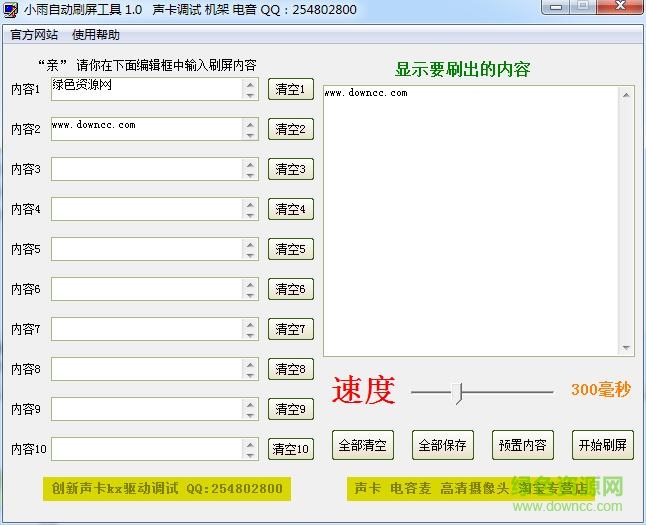The height and width of the screenshot is (525, 646).
Task: Click down arrow of 内容8 scrollbar
Action: (250, 375)
